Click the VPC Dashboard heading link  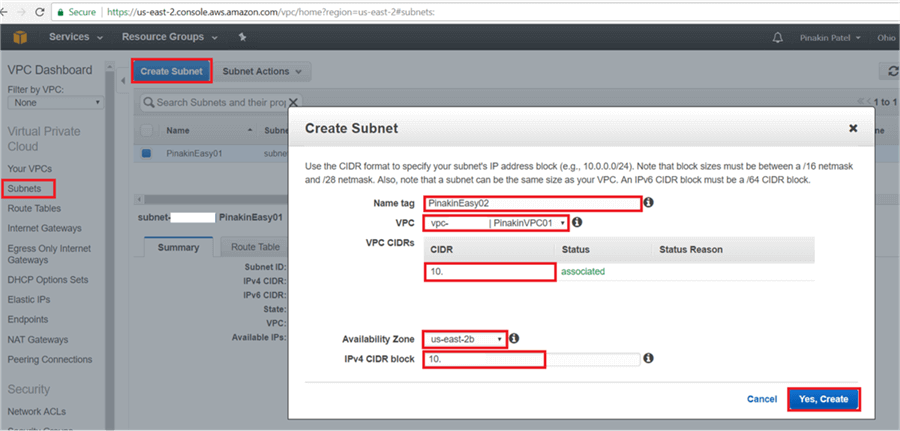point(50,70)
